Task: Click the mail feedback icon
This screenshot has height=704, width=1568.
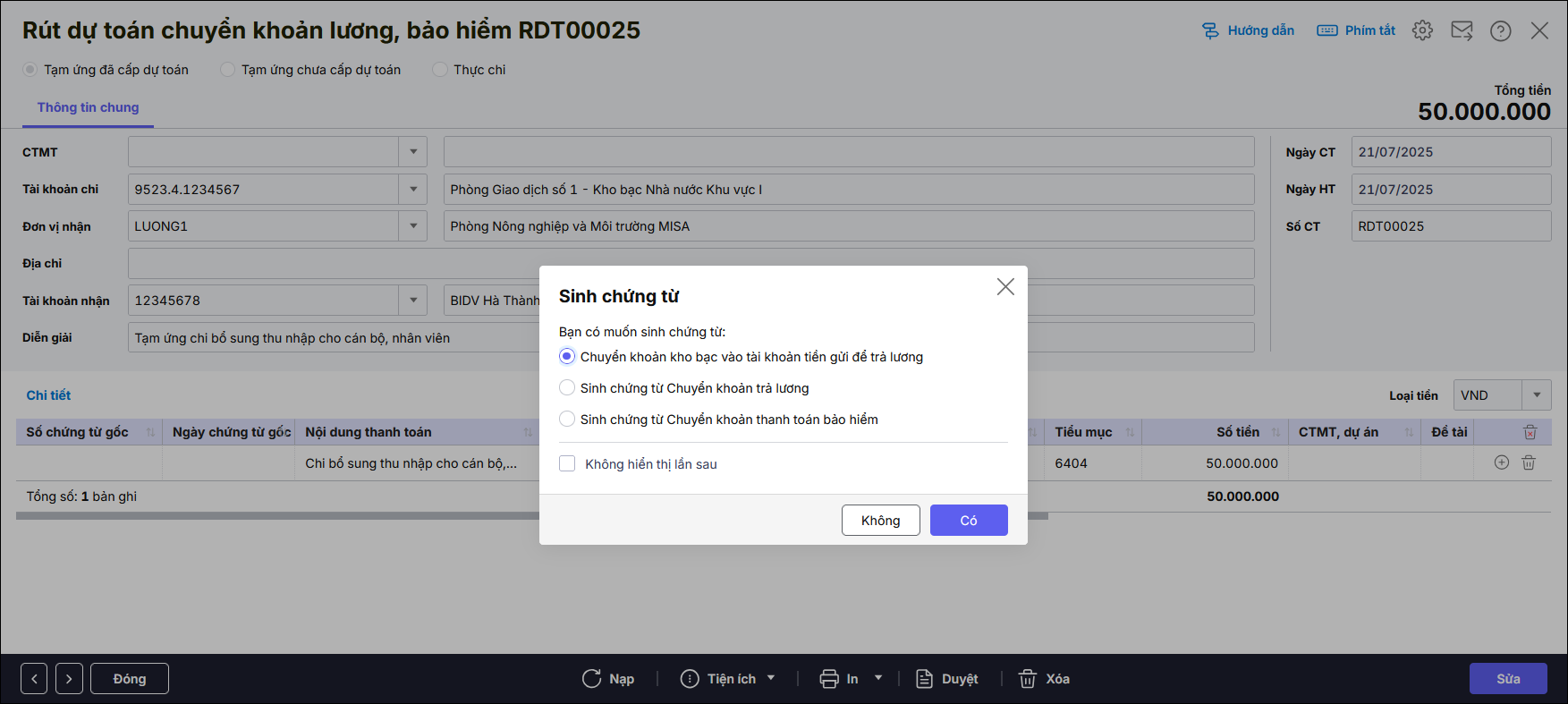Action: 1462,30
